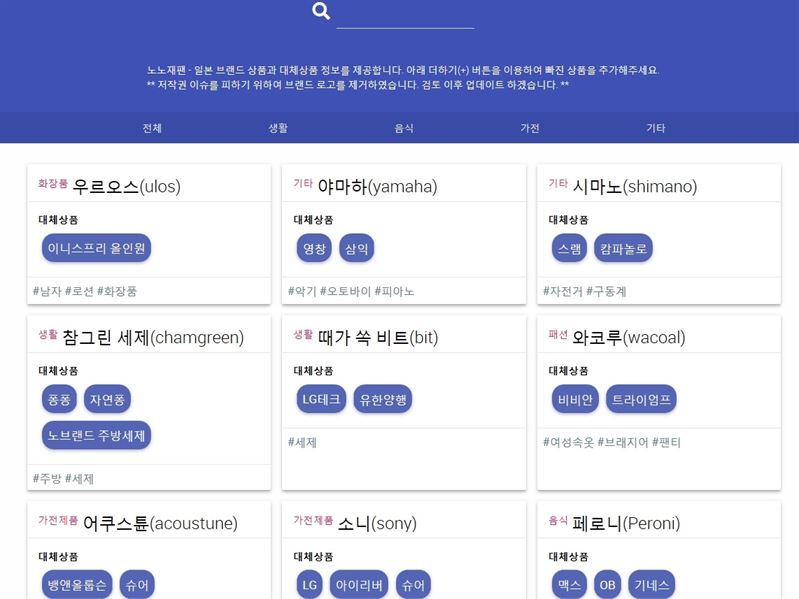Focus the search input field
Image resolution: width=799 pixels, height=599 pixels.
click(x=406, y=15)
